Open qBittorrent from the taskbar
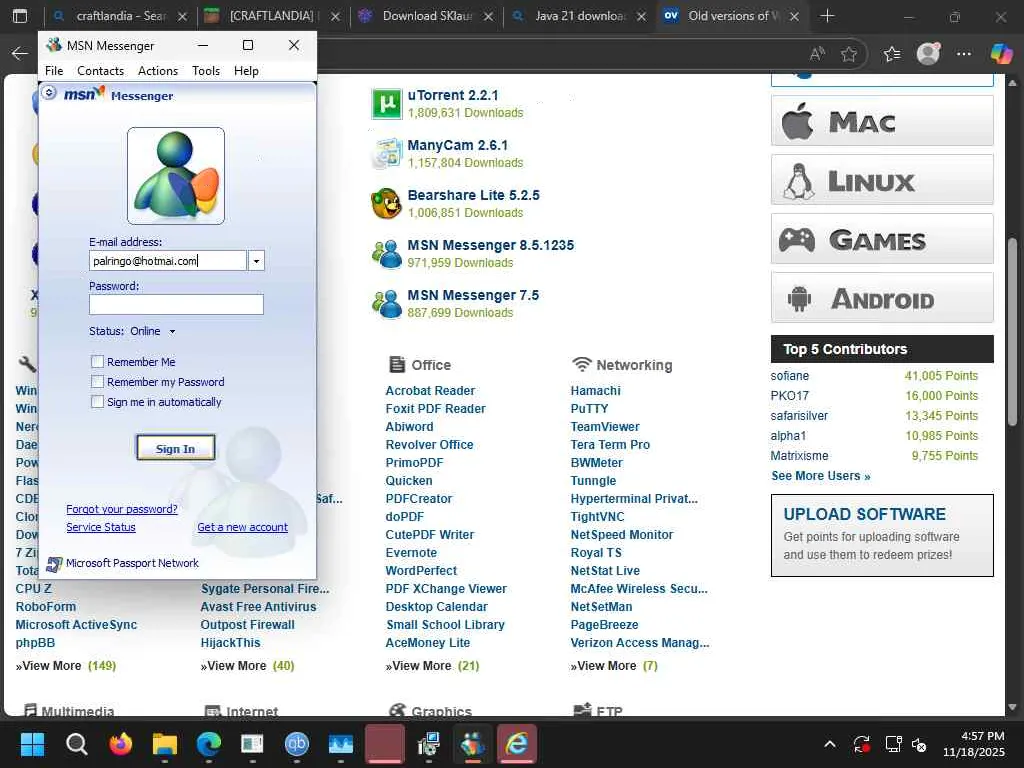 pos(296,744)
